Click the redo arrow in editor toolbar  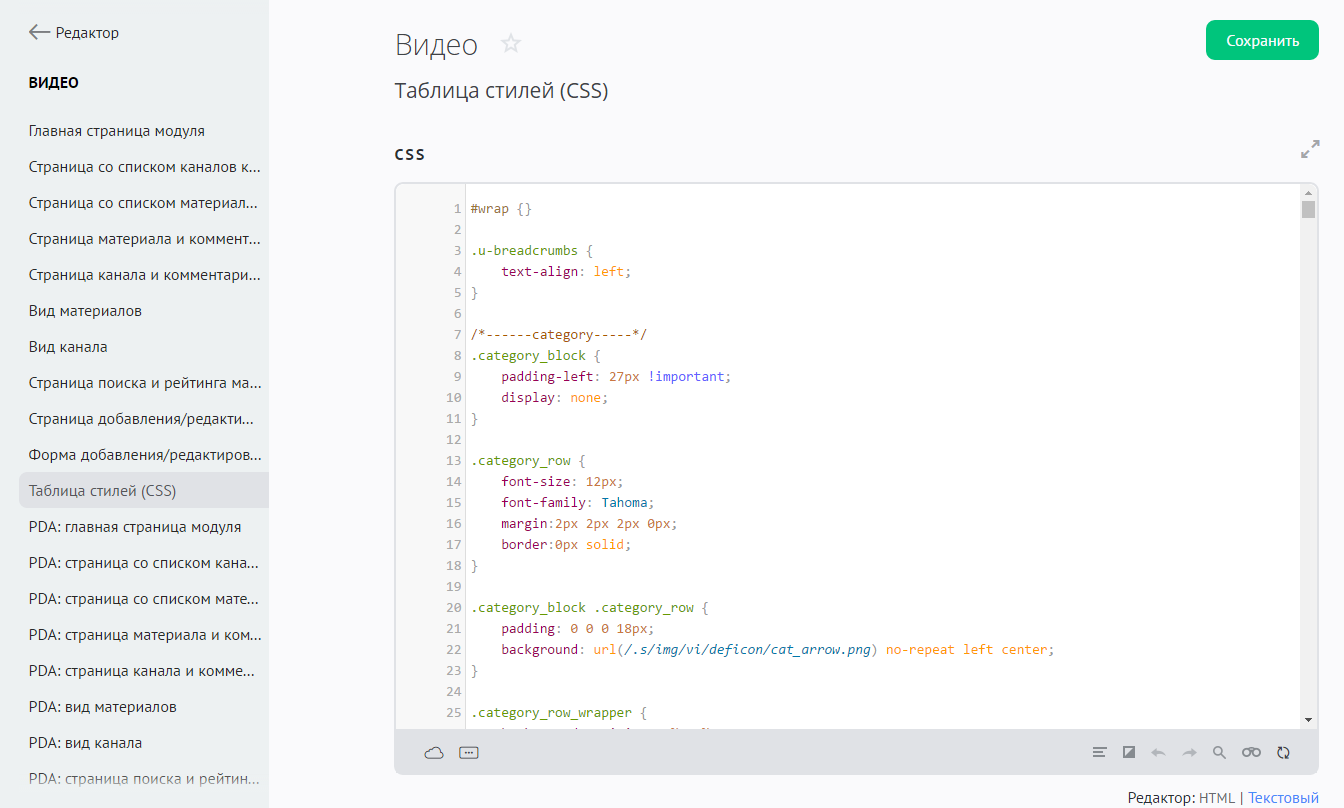1189,753
